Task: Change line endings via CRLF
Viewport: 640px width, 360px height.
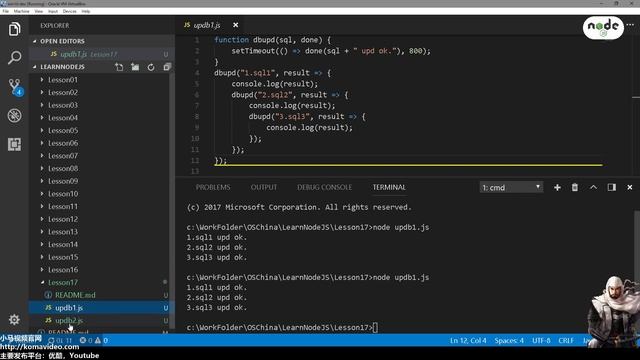Action: pos(566,340)
